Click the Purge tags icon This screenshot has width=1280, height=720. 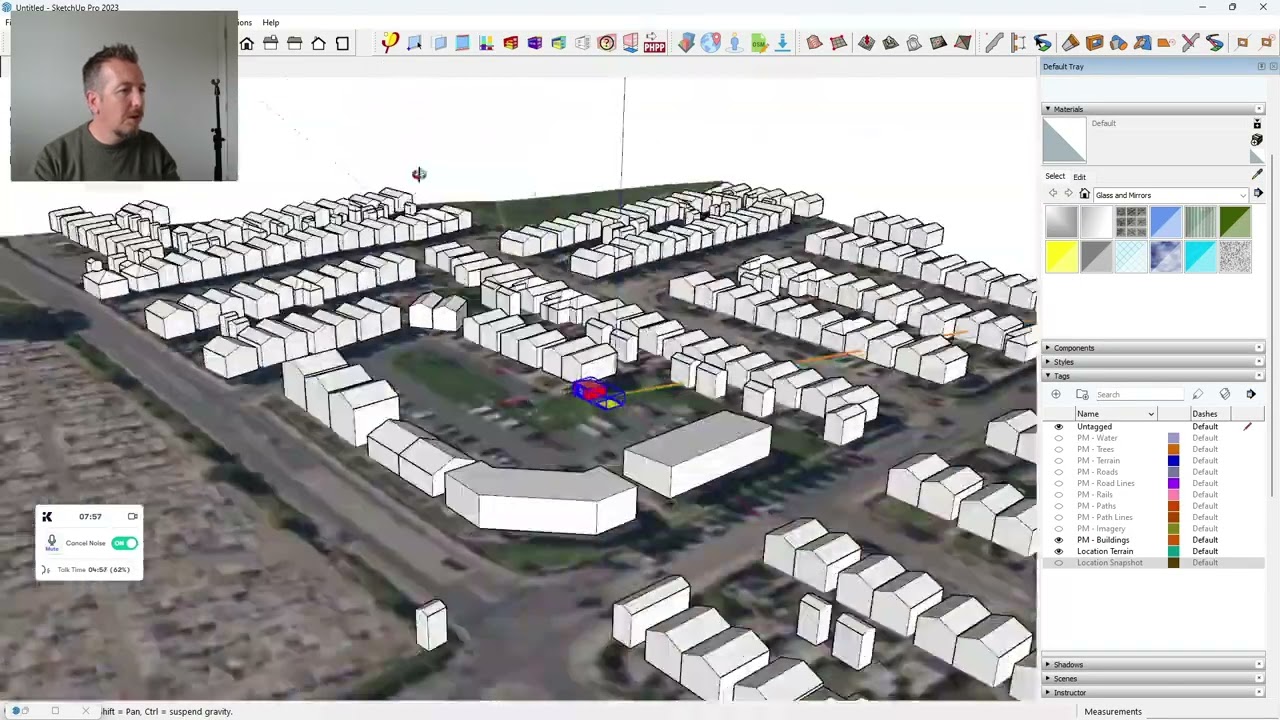tap(1225, 395)
